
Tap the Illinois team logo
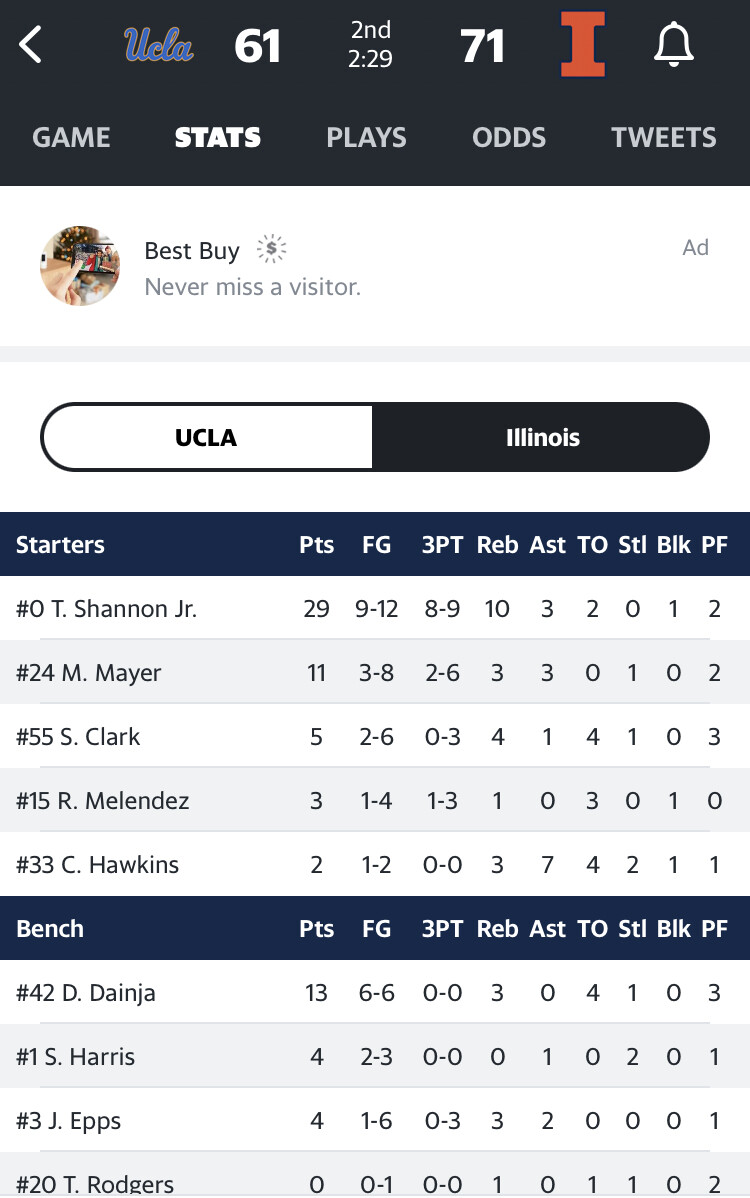(583, 46)
